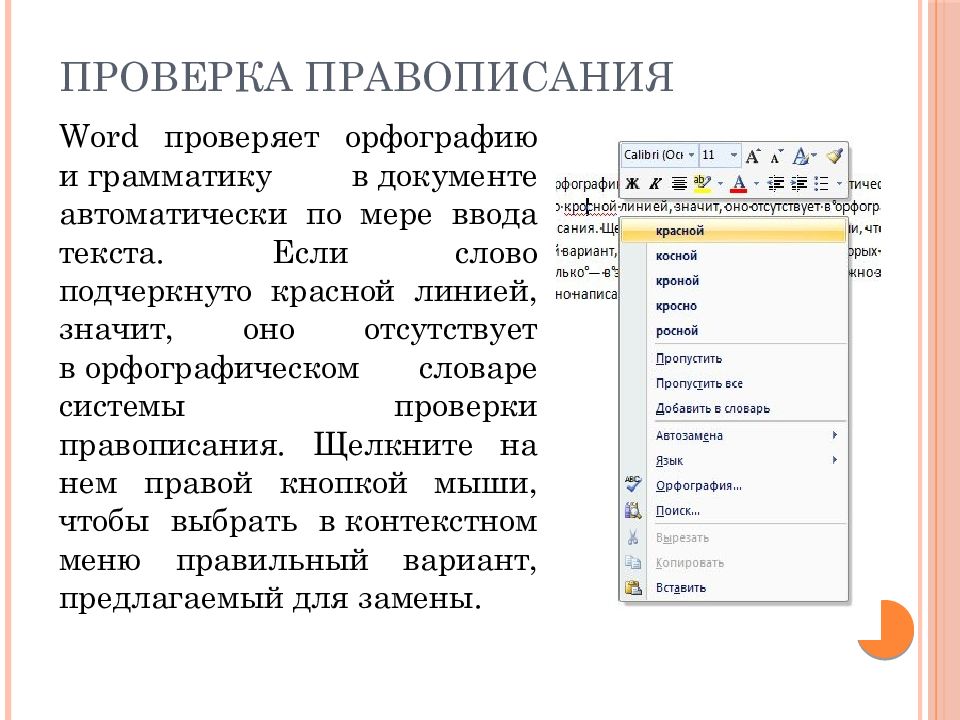
Task: Click the misspelled word 'кросной' in the document
Action: pyautogui.click(x=590, y=207)
